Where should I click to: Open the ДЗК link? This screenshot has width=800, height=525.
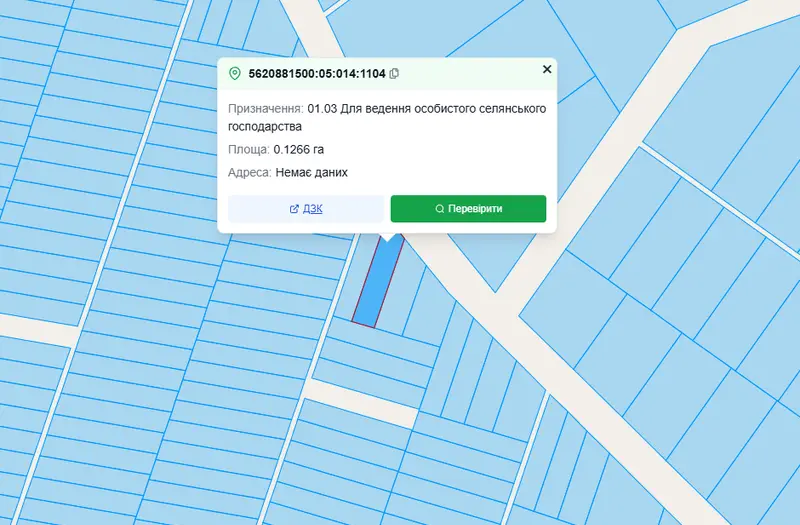[x=312, y=209]
